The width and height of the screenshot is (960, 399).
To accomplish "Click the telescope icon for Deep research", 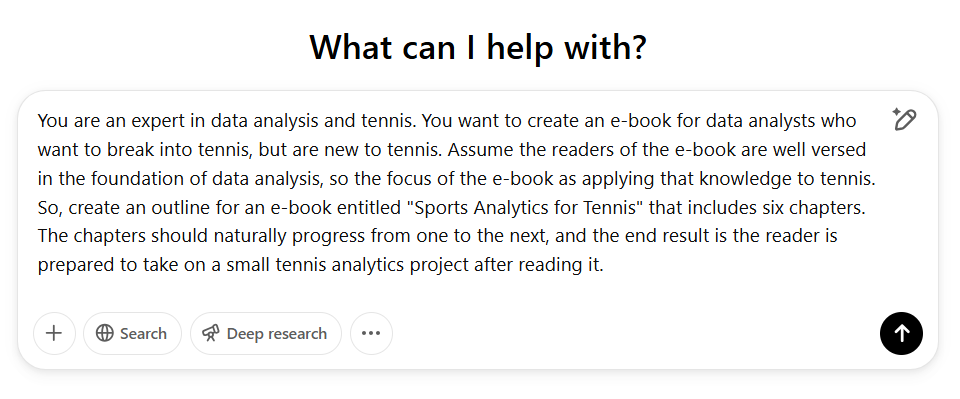I will [x=211, y=334].
